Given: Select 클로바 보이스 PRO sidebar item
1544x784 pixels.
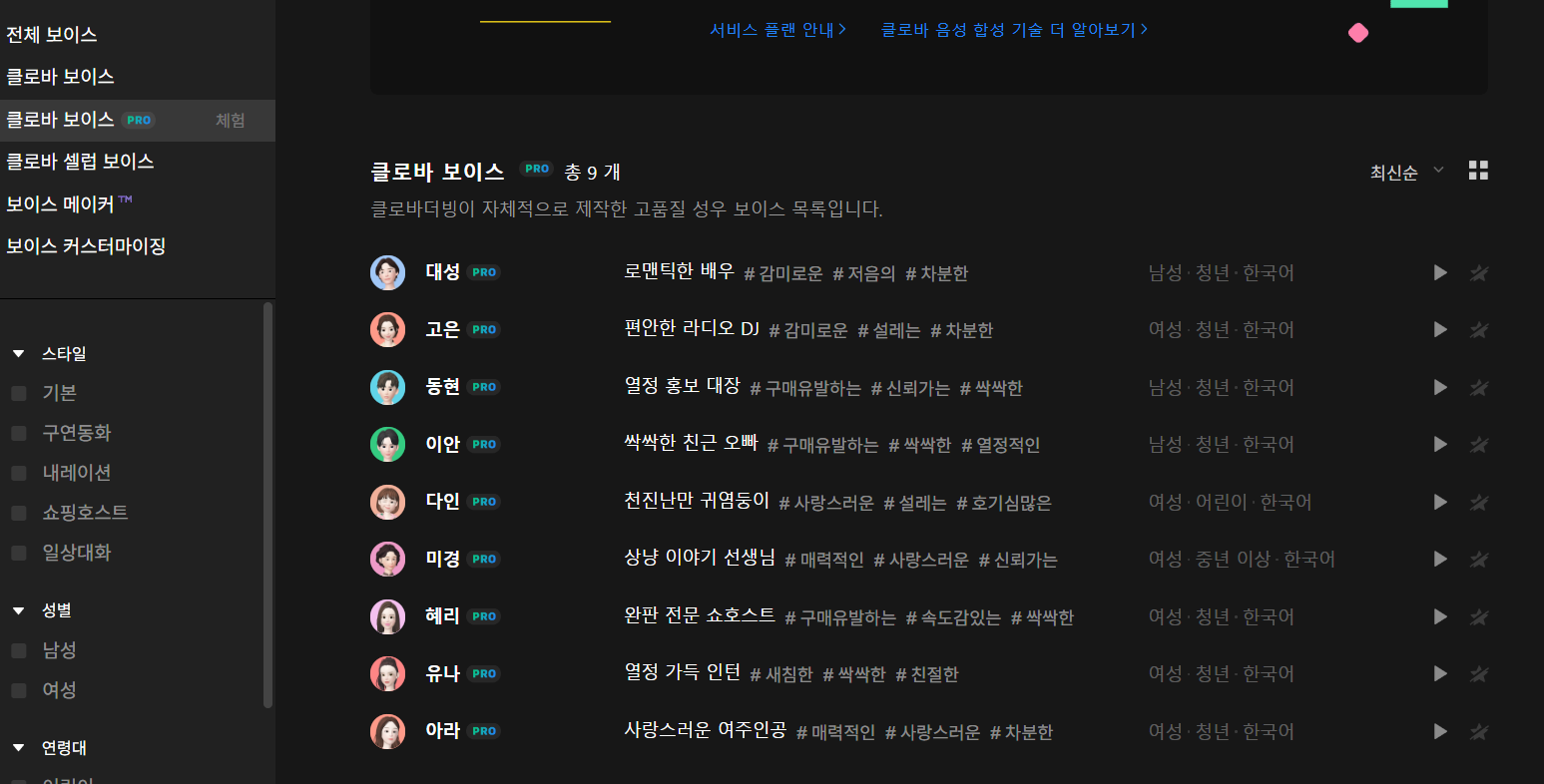Looking at the screenshot, I should point(138,120).
